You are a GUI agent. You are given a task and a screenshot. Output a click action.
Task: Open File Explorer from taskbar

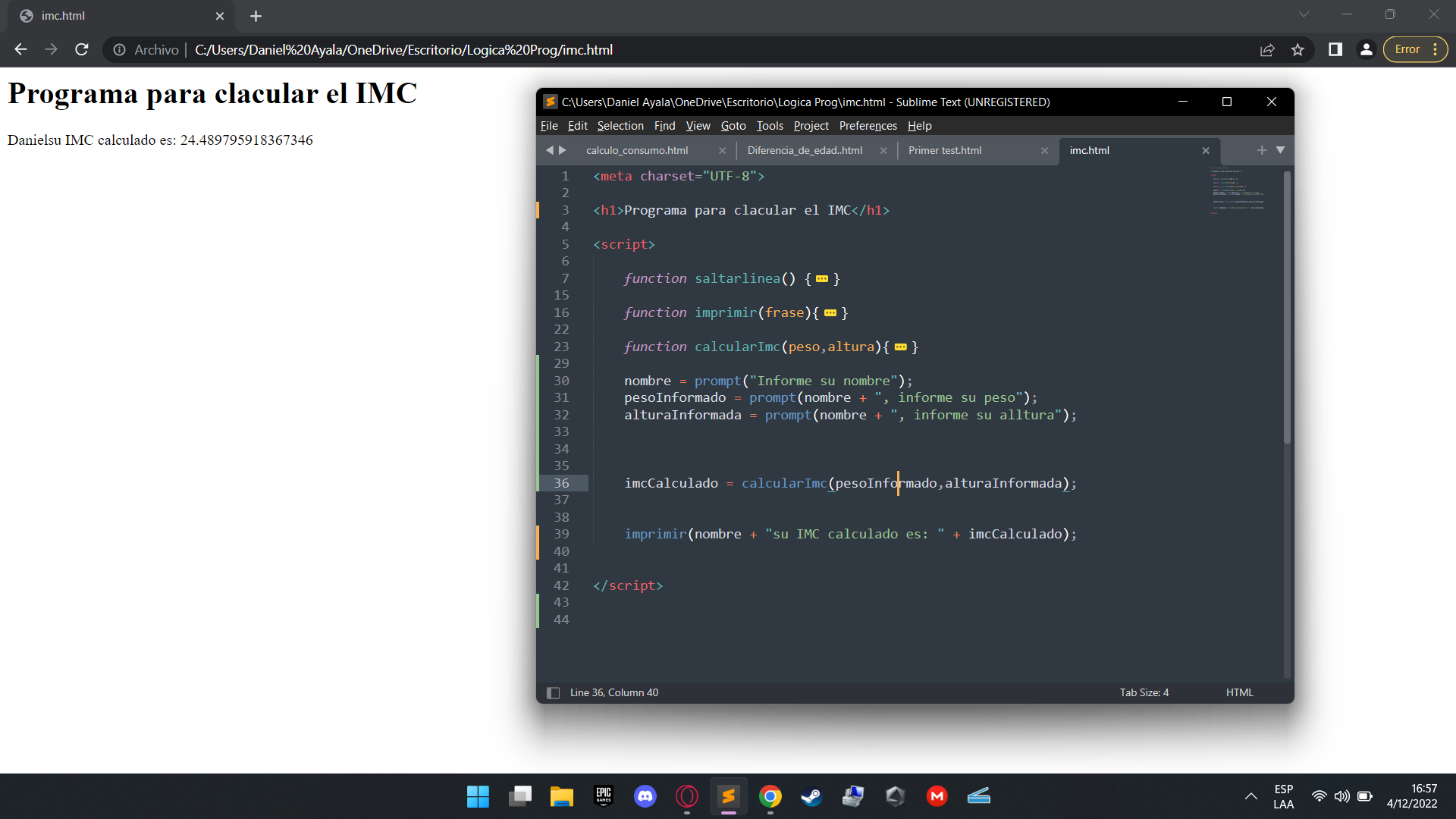(x=562, y=796)
